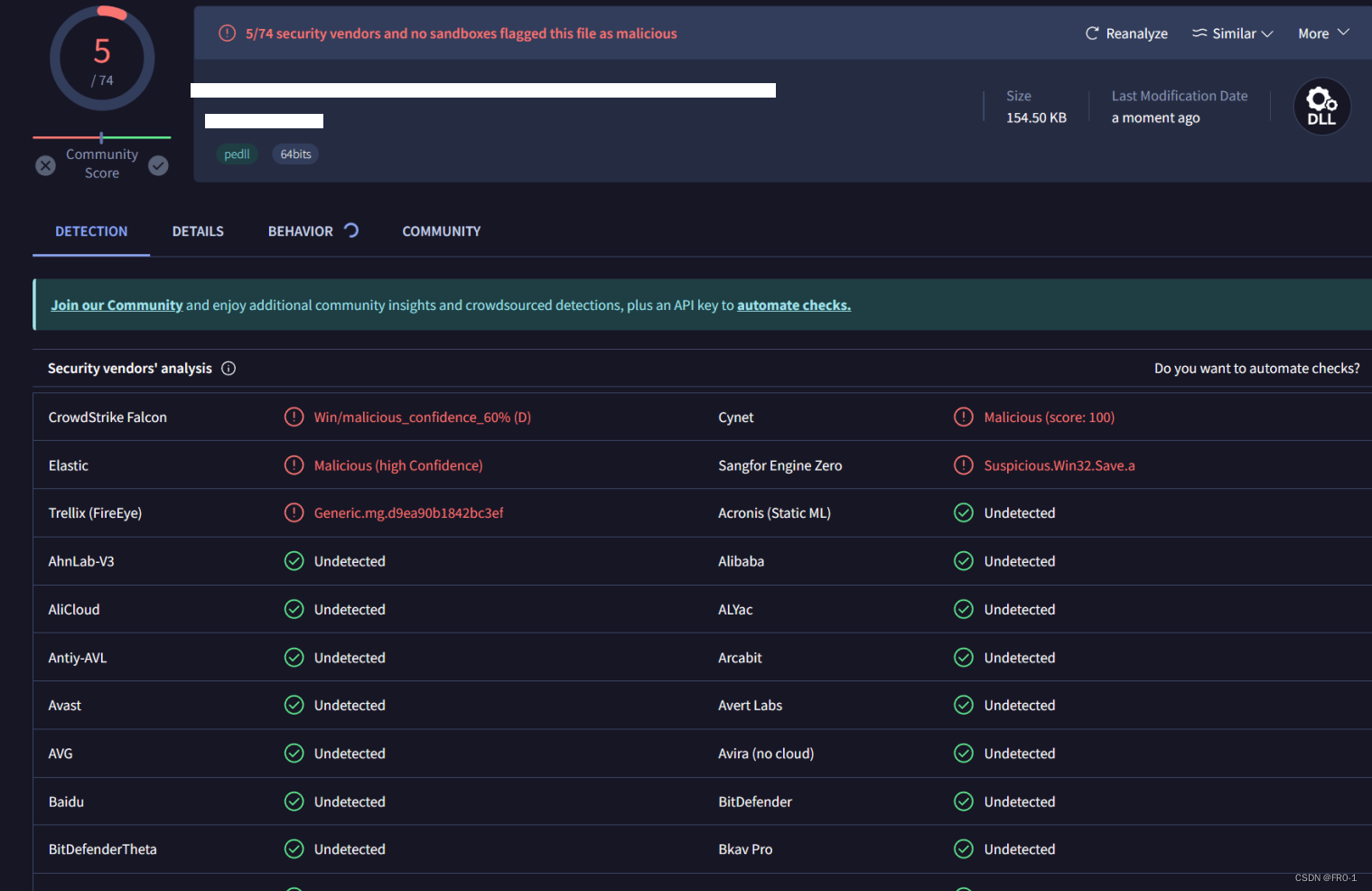This screenshot has width=1372, height=891.
Task: Click the CrowdStrike Falcon vendor name
Action: (x=107, y=417)
